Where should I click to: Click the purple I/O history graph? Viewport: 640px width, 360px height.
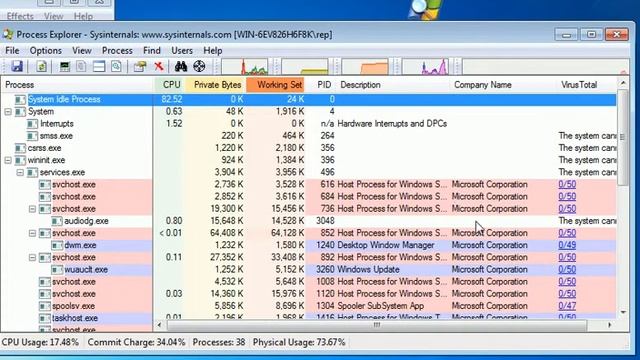(x=425, y=67)
